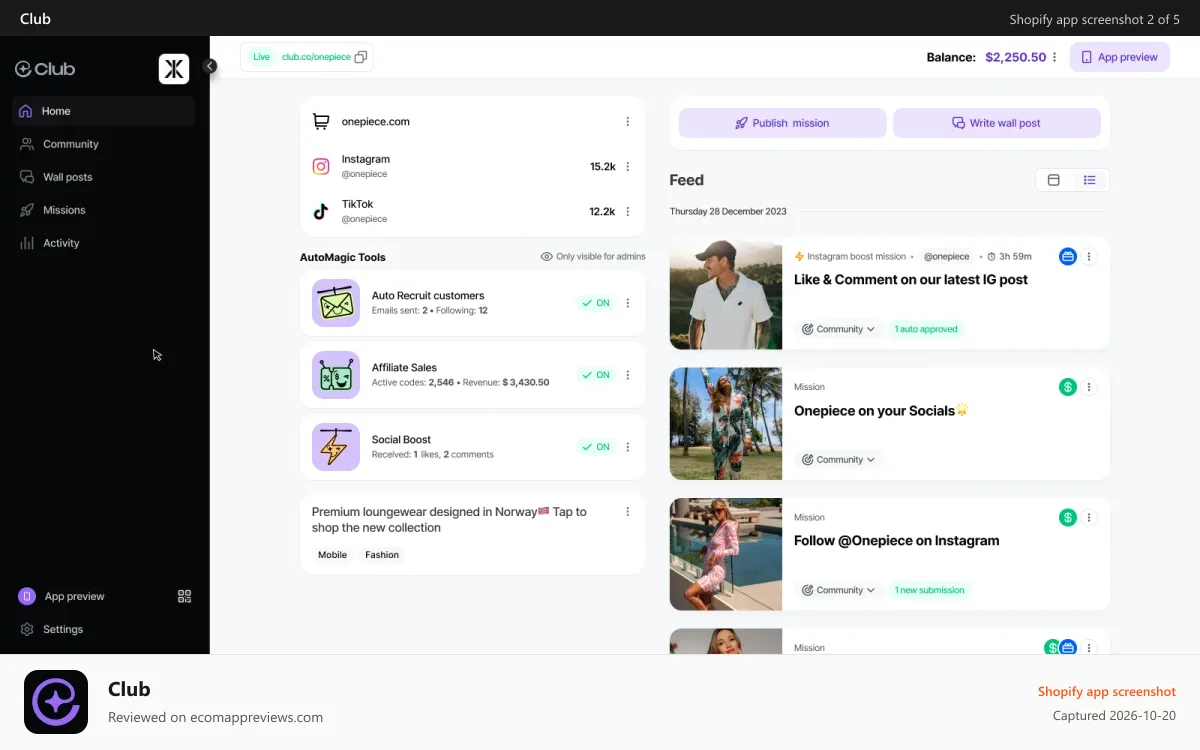Switch the feed to card view

coord(1053,180)
